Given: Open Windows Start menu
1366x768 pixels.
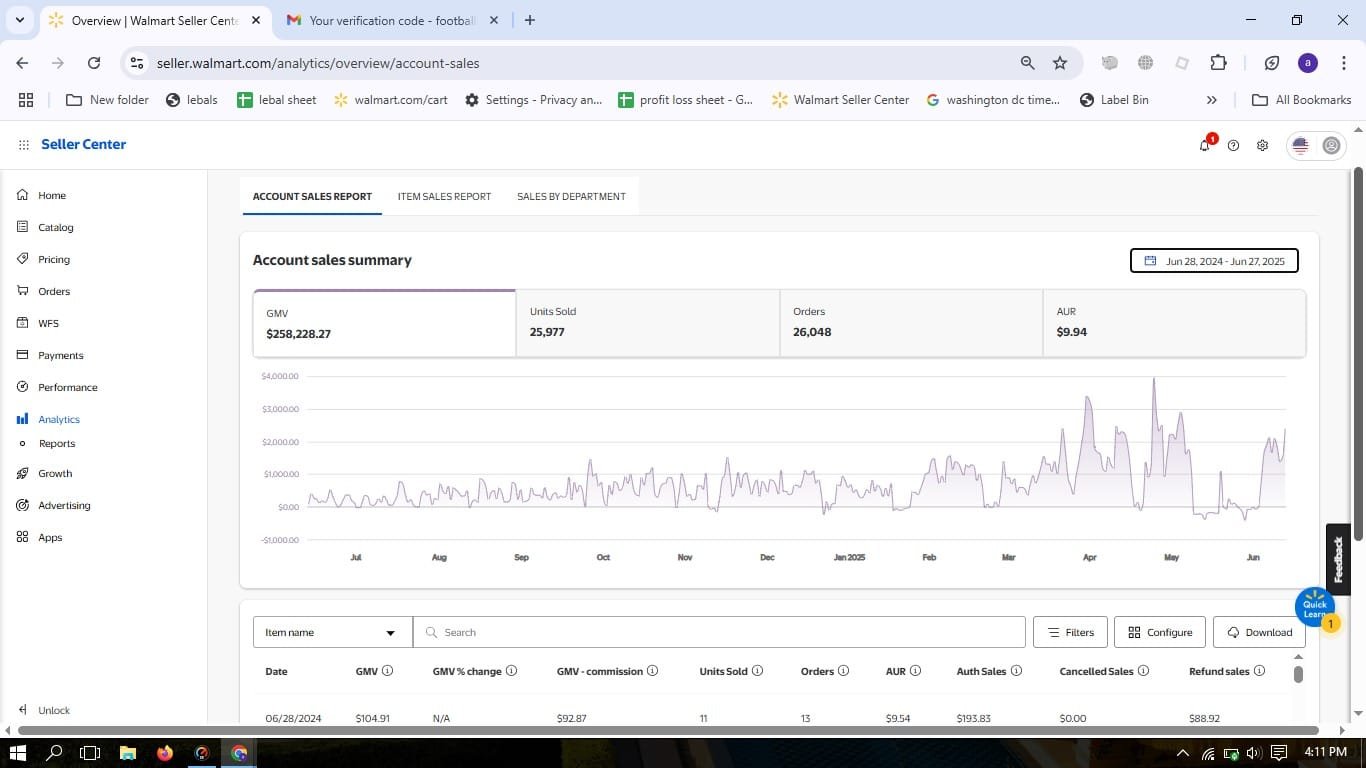Looking at the screenshot, I should [x=17, y=753].
